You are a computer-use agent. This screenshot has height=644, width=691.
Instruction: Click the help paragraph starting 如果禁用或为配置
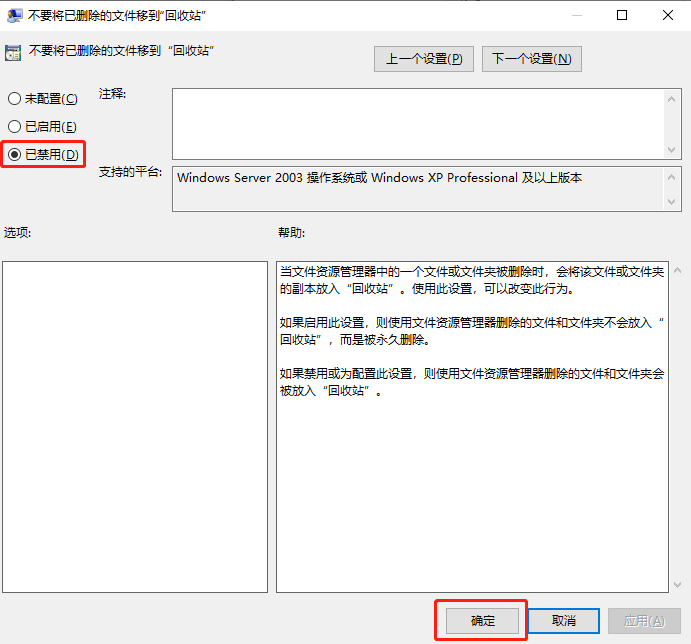[x=472, y=382]
